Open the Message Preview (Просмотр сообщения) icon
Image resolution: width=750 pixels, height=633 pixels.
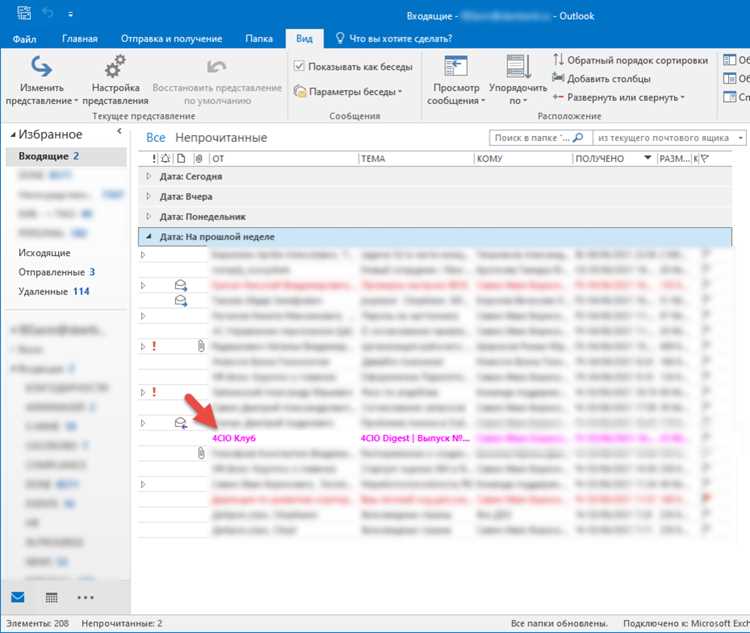[x=456, y=66]
